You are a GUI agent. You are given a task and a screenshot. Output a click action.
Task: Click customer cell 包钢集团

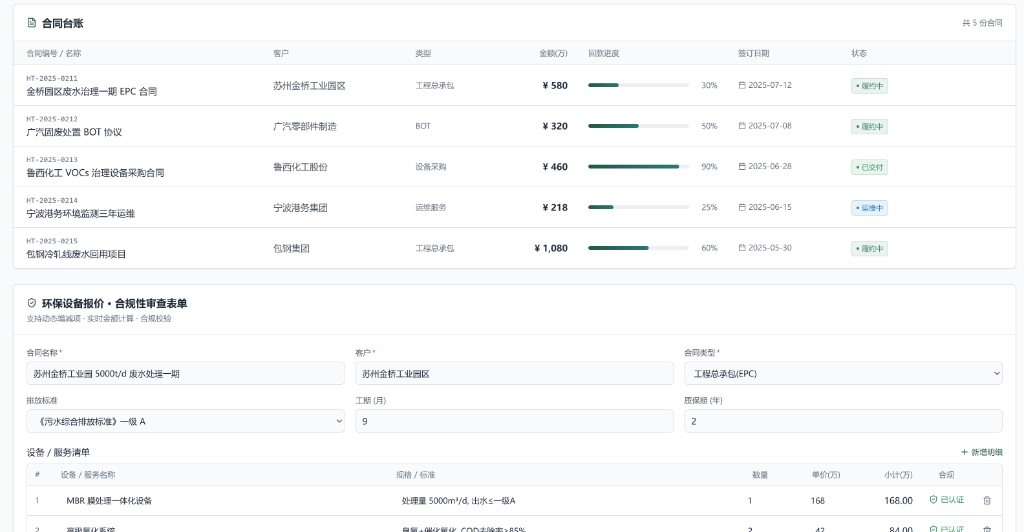[x=291, y=248]
